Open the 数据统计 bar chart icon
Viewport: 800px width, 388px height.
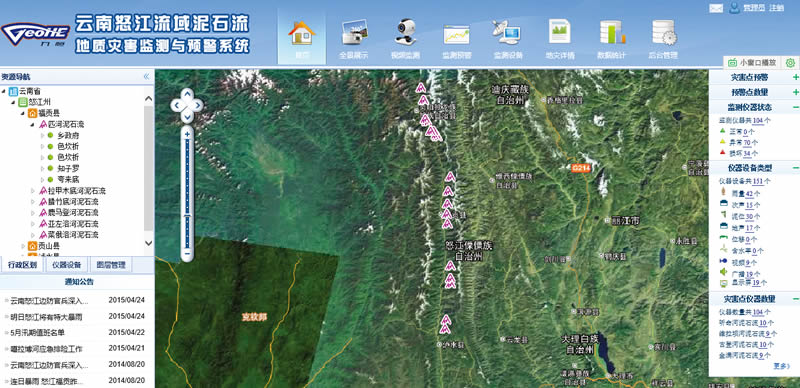click(x=612, y=33)
